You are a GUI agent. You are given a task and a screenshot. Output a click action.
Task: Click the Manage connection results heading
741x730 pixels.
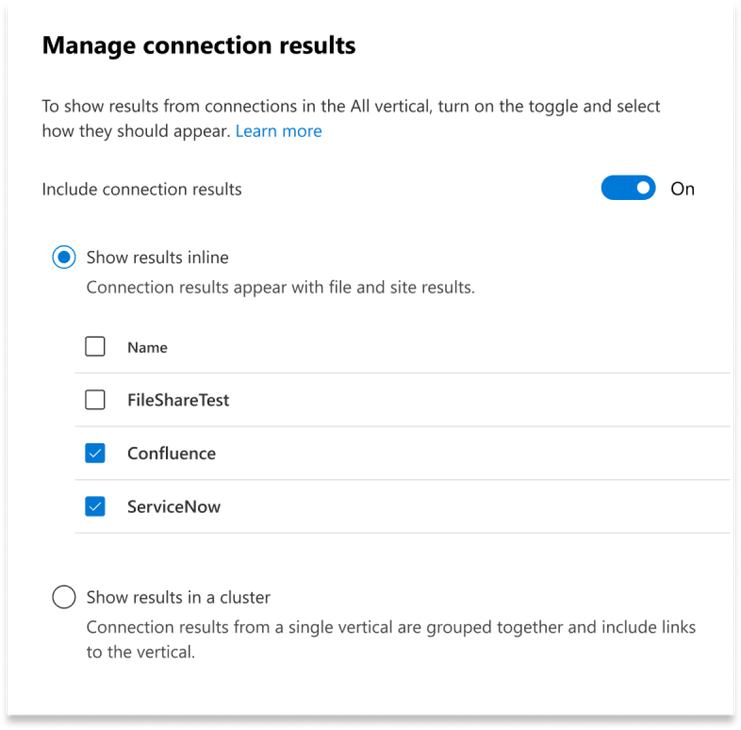point(199,45)
